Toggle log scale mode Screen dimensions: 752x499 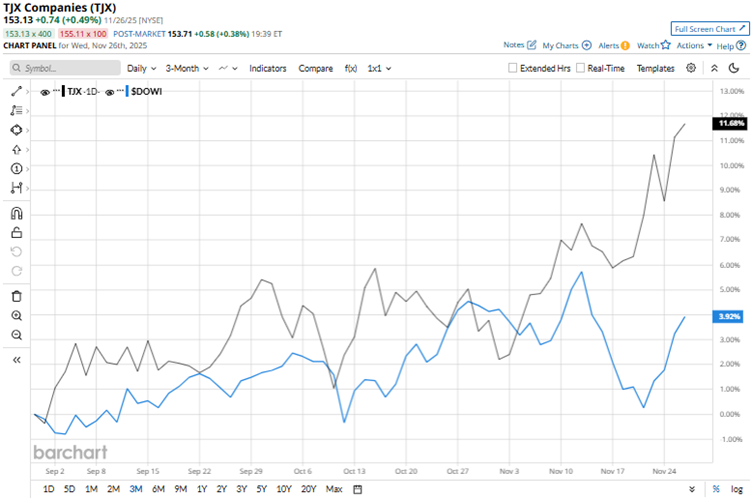[737, 489]
